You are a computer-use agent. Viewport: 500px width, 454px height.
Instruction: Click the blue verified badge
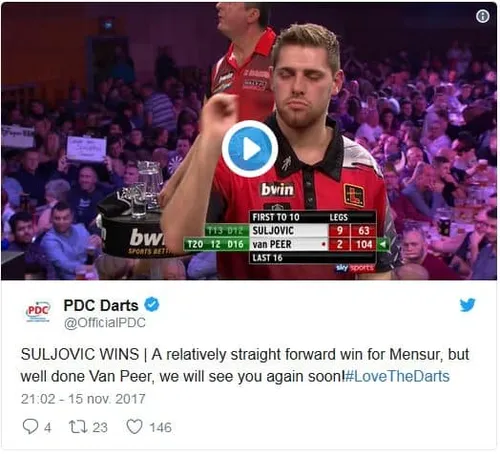click(x=152, y=304)
